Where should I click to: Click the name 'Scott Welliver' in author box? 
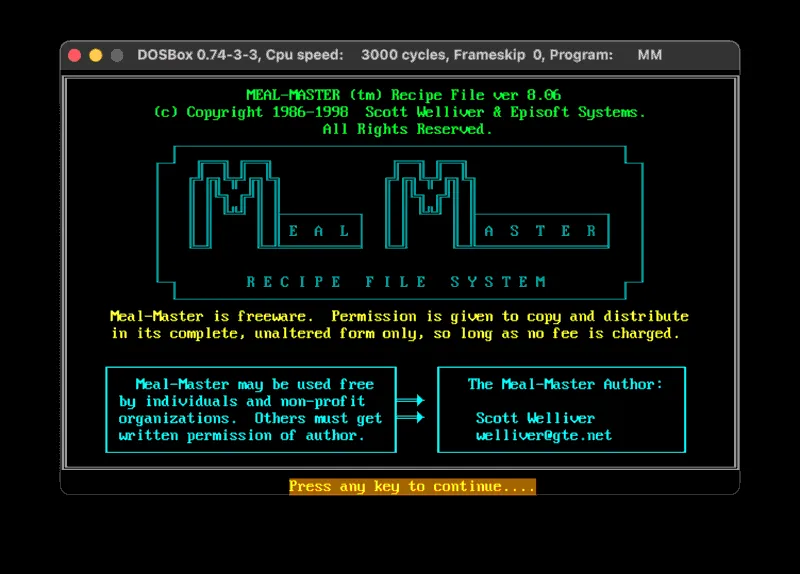pos(535,418)
